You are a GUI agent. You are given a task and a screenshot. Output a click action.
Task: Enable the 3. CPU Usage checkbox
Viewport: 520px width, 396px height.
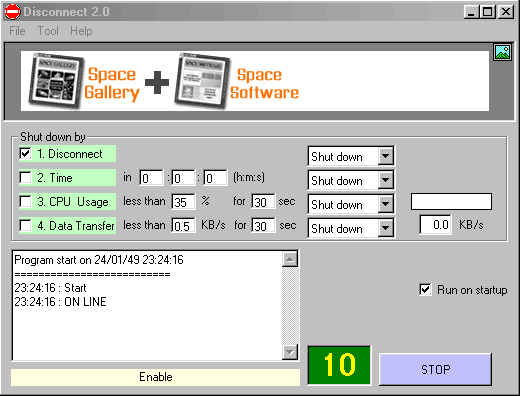[x=25, y=201]
